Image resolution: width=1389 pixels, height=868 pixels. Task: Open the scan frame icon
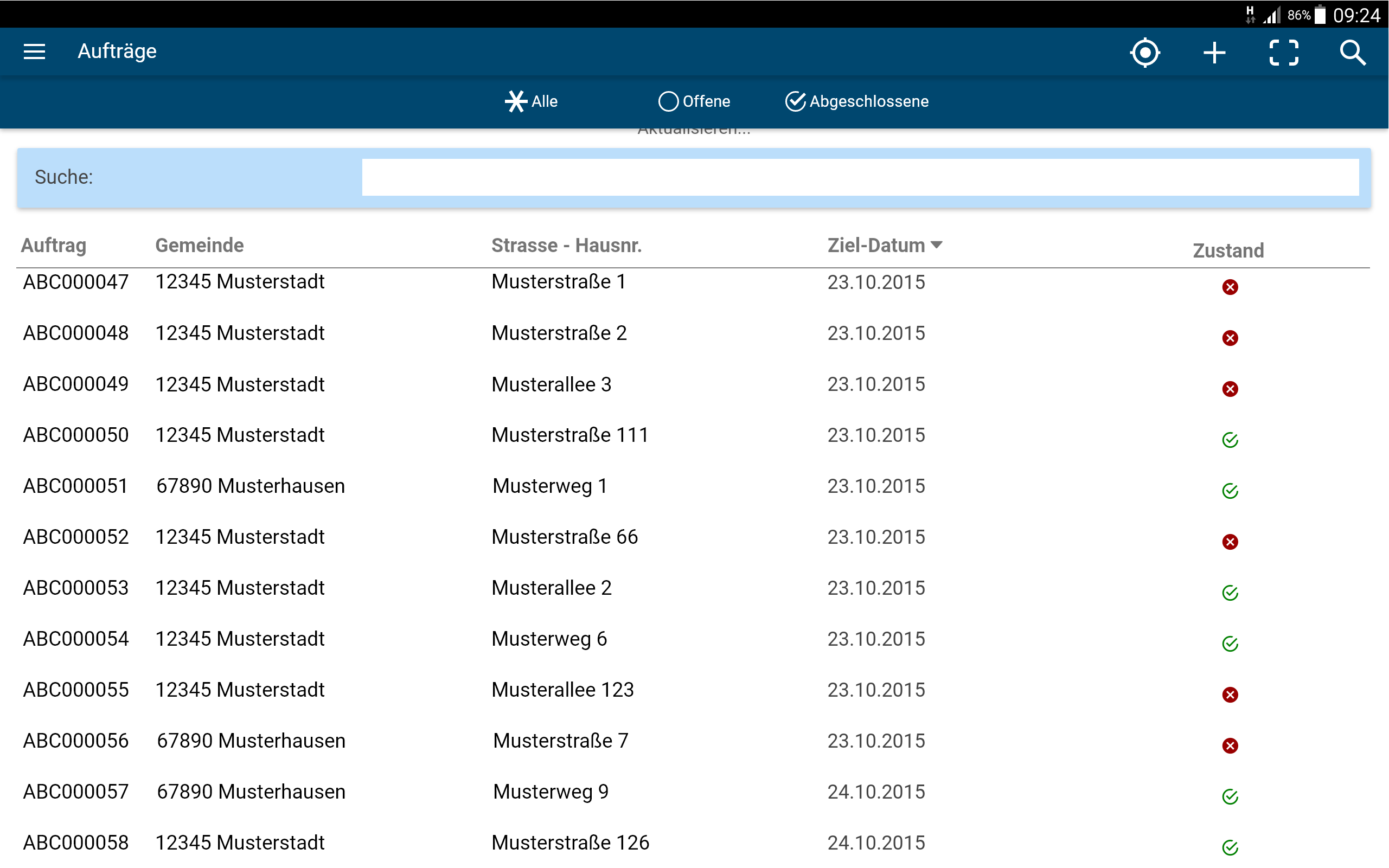coord(1284,53)
